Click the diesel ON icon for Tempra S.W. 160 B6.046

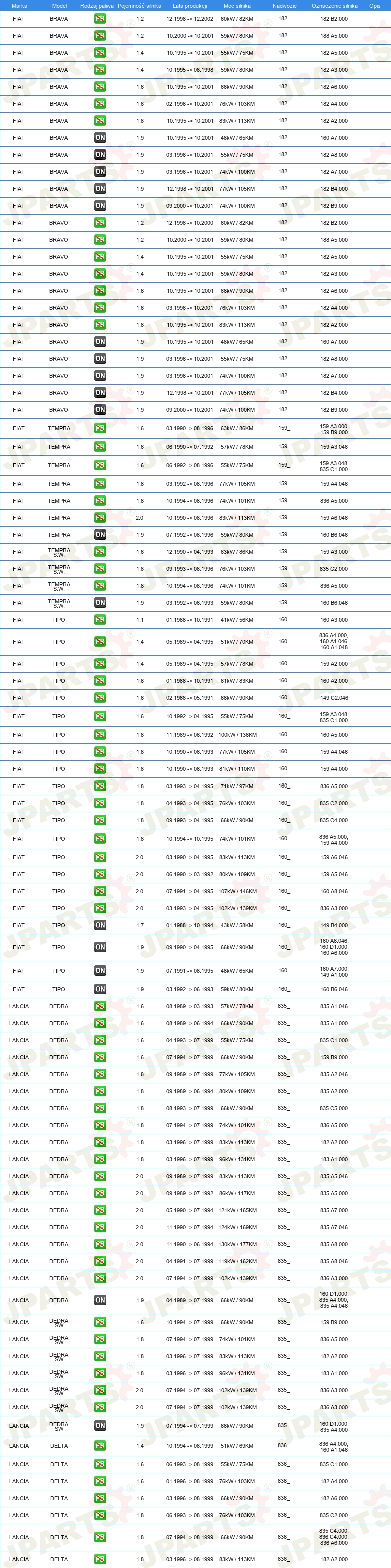tap(100, 603)
